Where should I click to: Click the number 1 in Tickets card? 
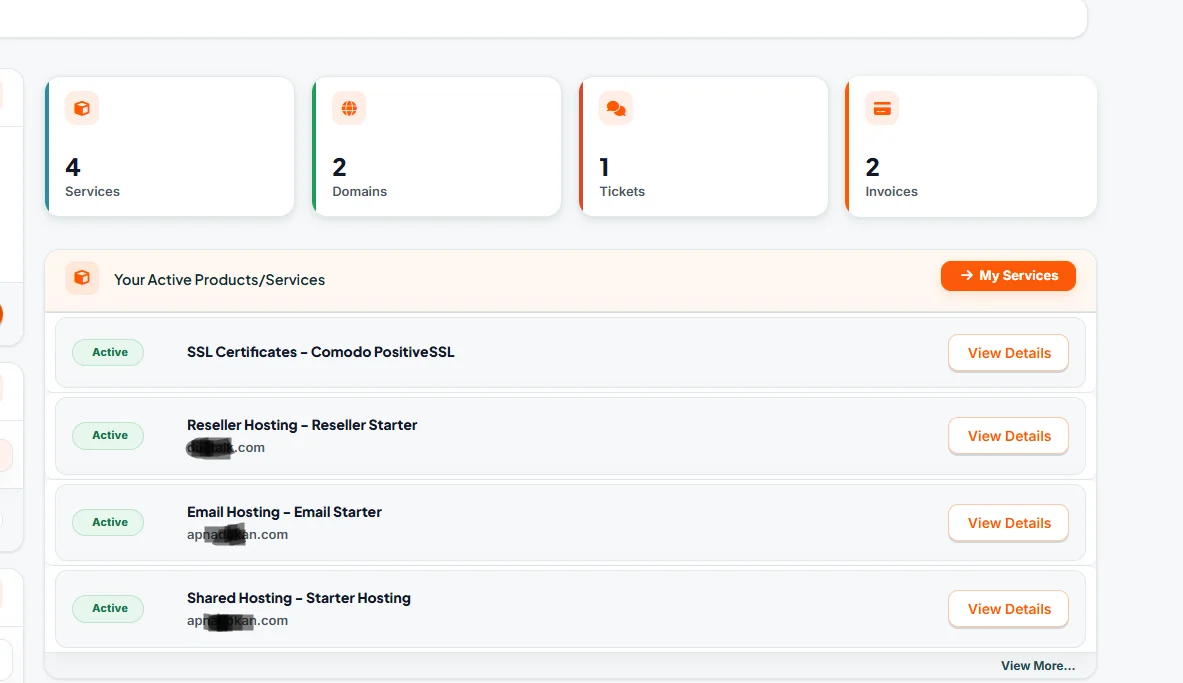(x=604, y=166)
